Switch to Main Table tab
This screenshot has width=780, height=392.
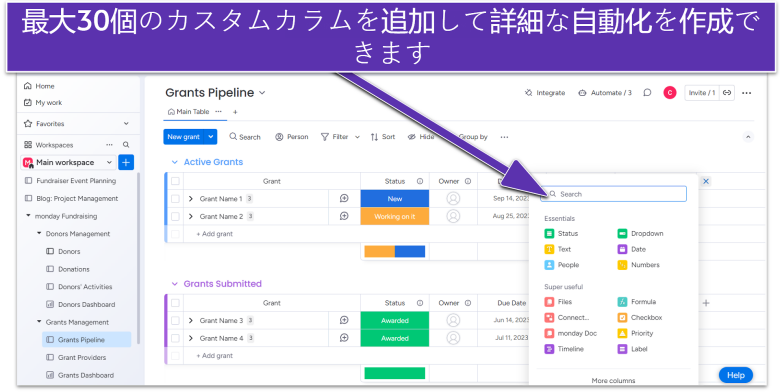click(x=189, y=111)
